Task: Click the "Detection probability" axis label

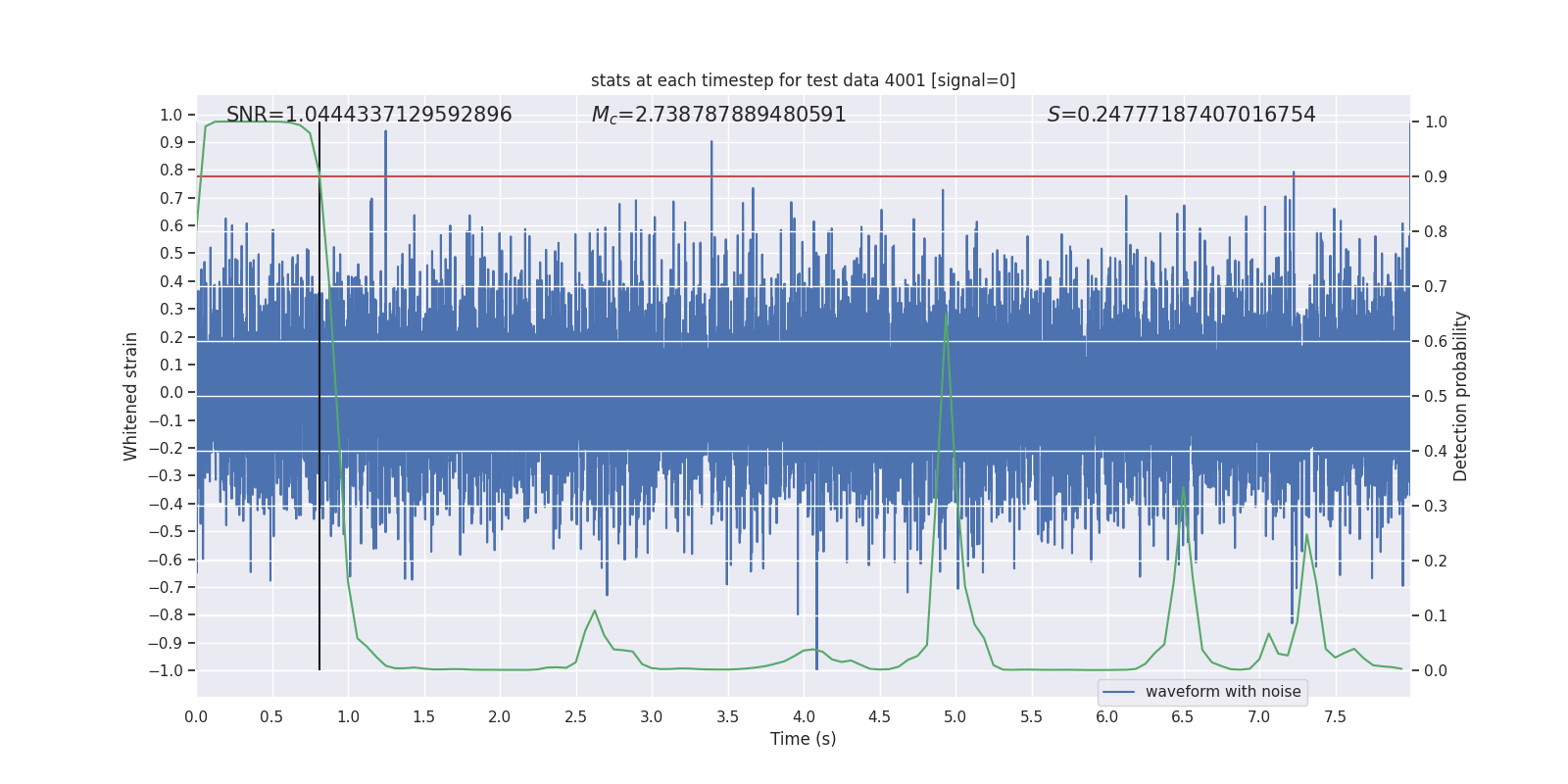Action: (x=1460, y=396)
